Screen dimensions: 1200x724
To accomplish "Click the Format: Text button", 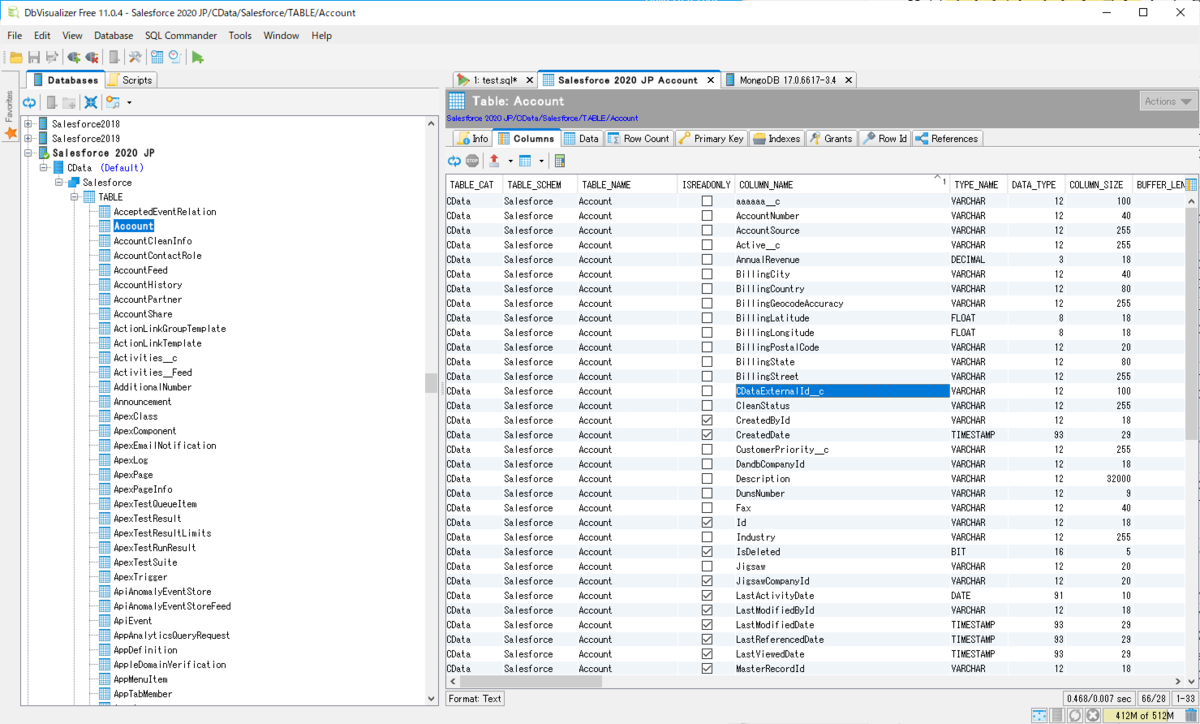I will coord(475,699).
